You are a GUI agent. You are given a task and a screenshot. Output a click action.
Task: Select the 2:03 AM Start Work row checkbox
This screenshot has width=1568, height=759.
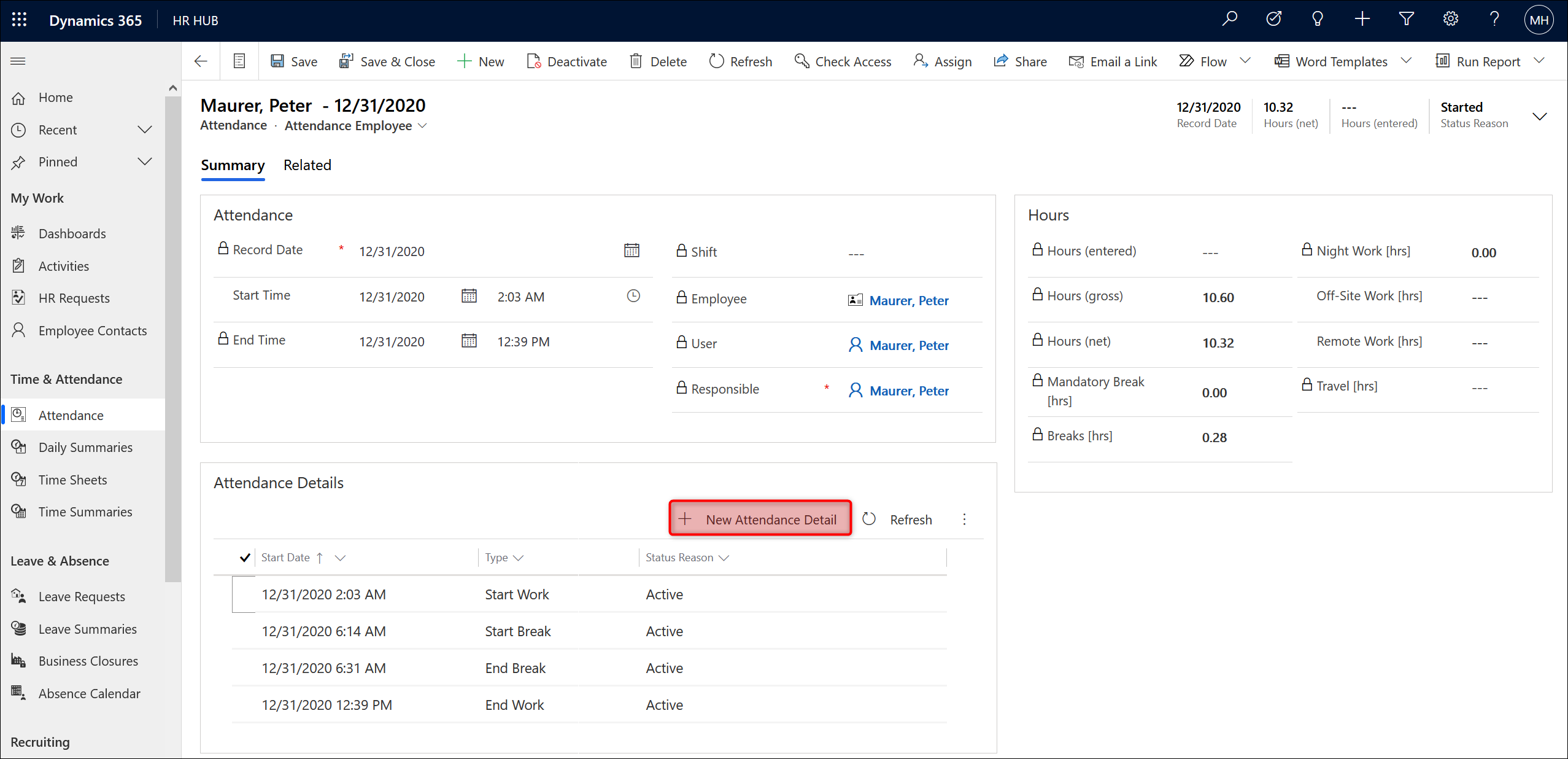pos(244,594)
